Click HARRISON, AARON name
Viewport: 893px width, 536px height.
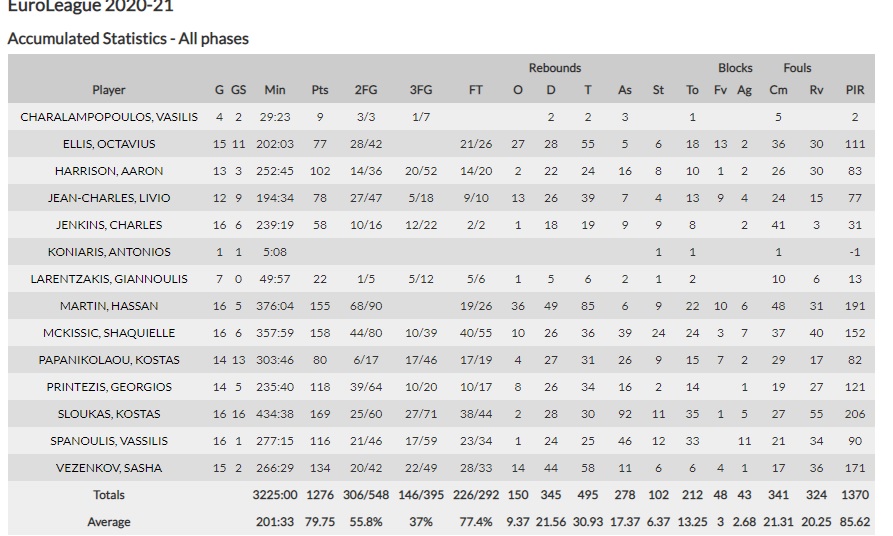[109, 171]
